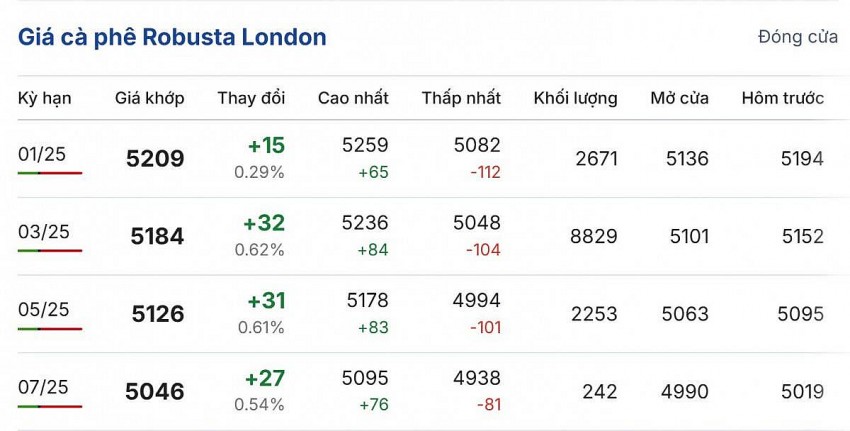
Task: Select the Giá khớp column header
Action: 149,98
